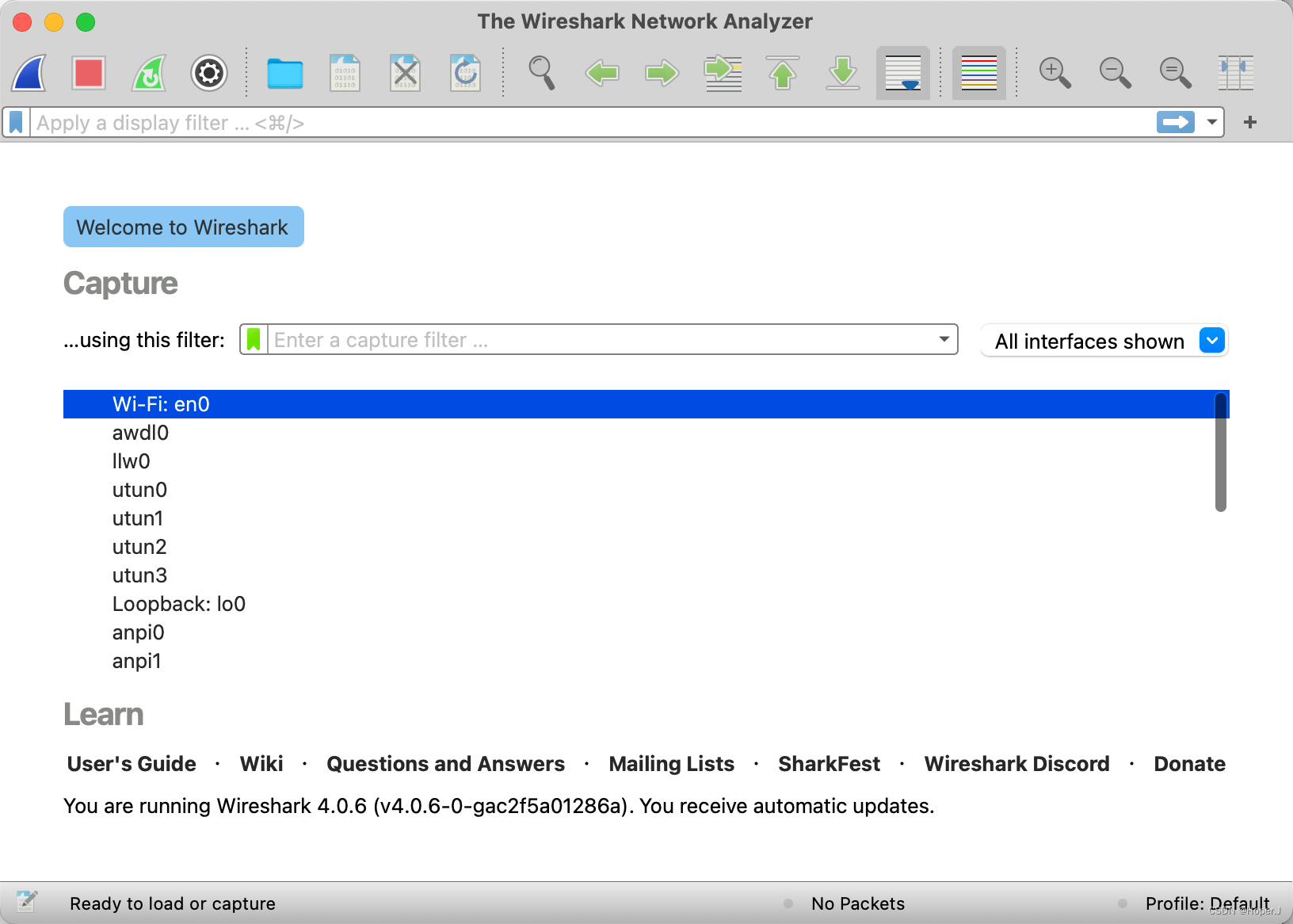Click Welcome to Wireshark banner
This screenshot has height=924, width=1293.
coord(184,227)
